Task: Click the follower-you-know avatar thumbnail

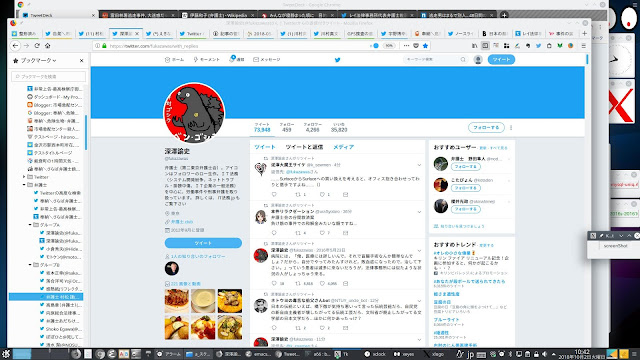Action: tap(172, 269)
